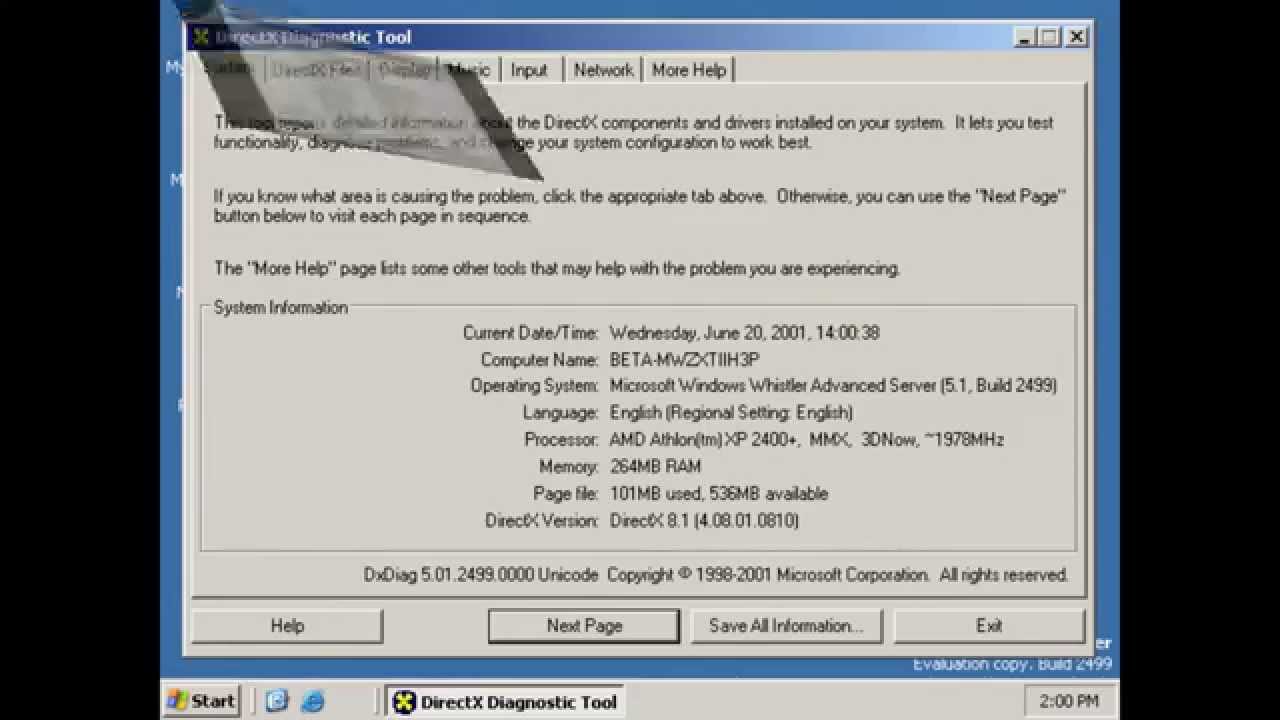The width and height of the screenshot is (1280, 720).
Task: Click the Microsoft Corporation copyright notice
Action: point(837,575)
